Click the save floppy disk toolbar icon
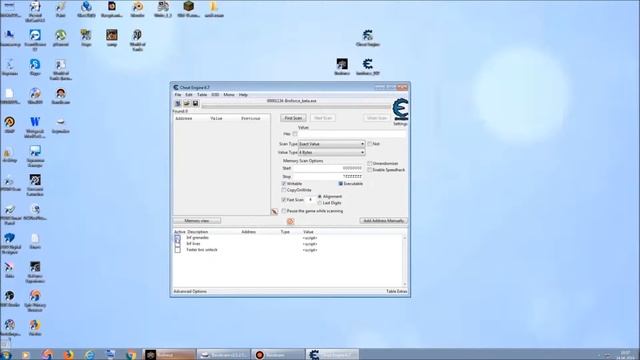The image size is (640, 360). [196, 103]
